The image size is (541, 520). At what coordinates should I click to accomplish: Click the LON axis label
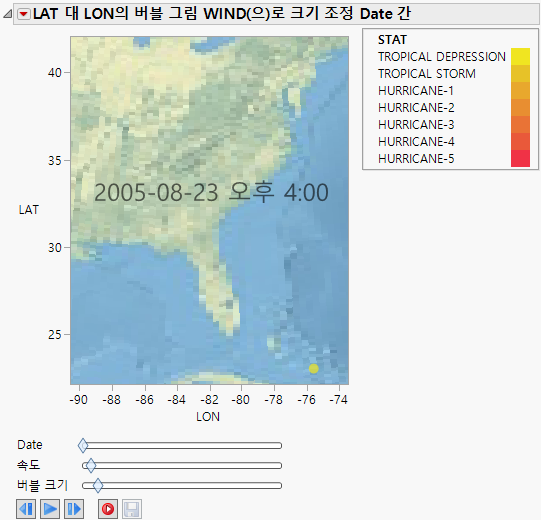(x=208, y=416)
